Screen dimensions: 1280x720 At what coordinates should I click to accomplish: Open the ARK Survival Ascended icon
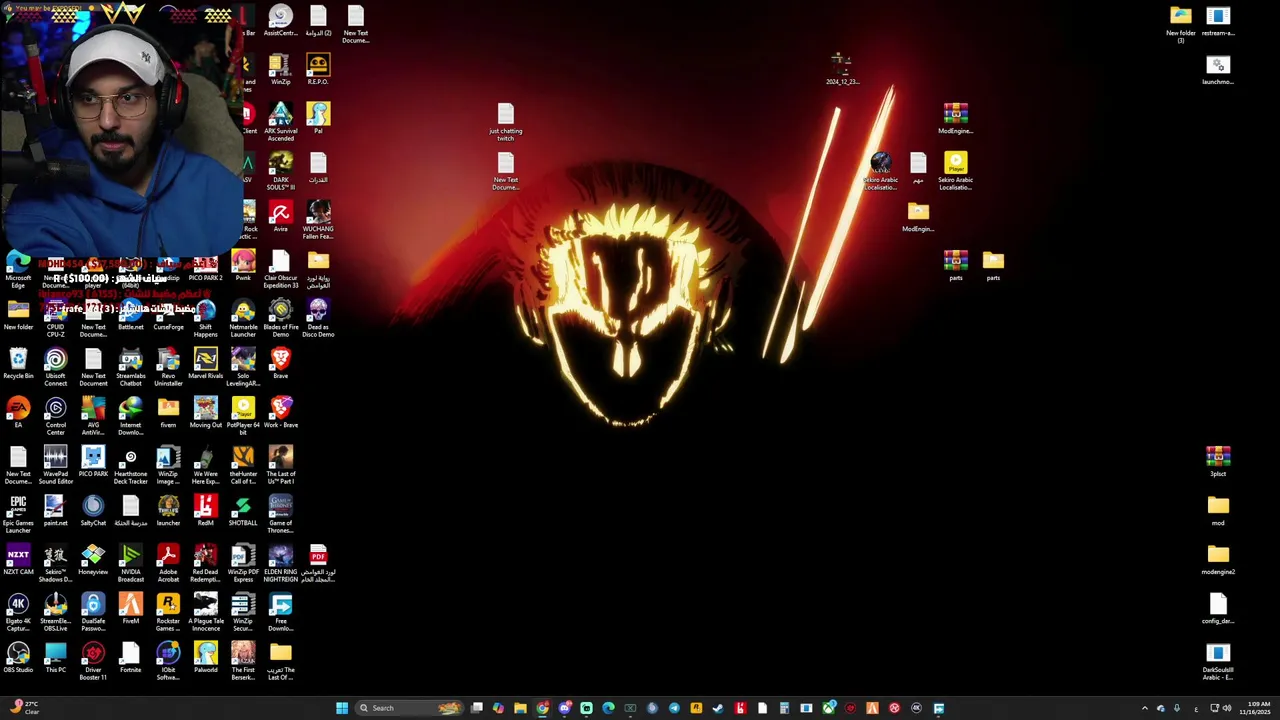coord(281,122)
